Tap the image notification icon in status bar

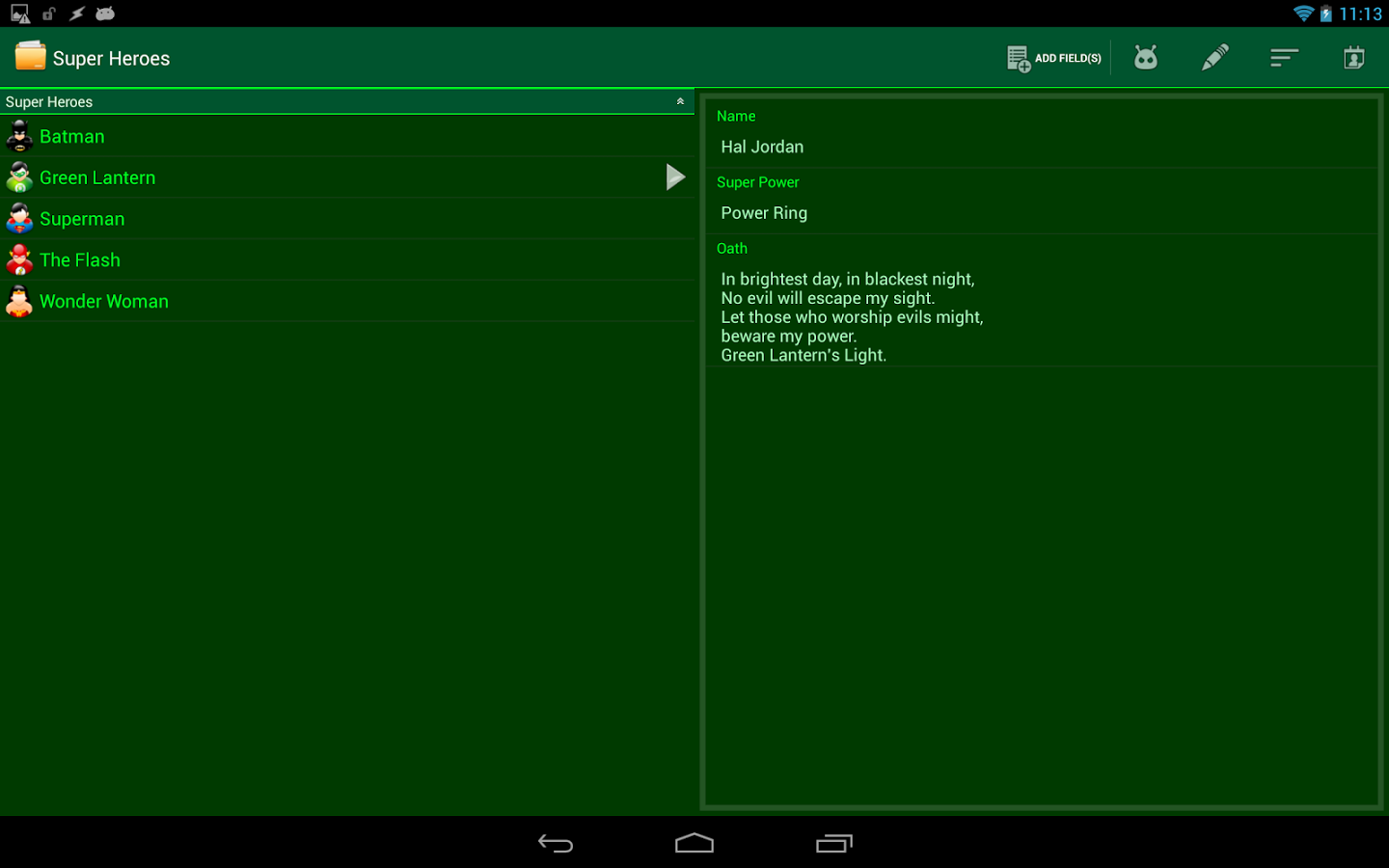(x=20, y=14)
